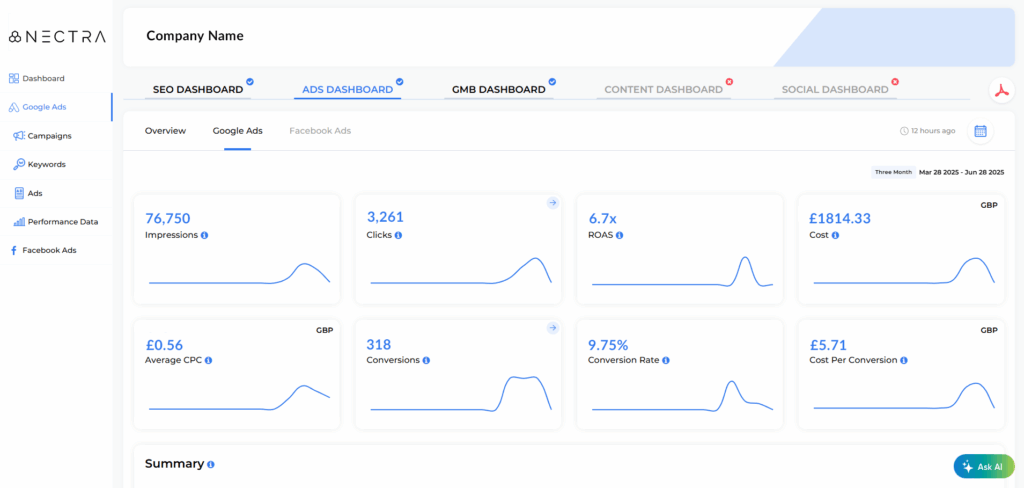
Task: Open the calendar date picker icon
Action: (980, 131)
